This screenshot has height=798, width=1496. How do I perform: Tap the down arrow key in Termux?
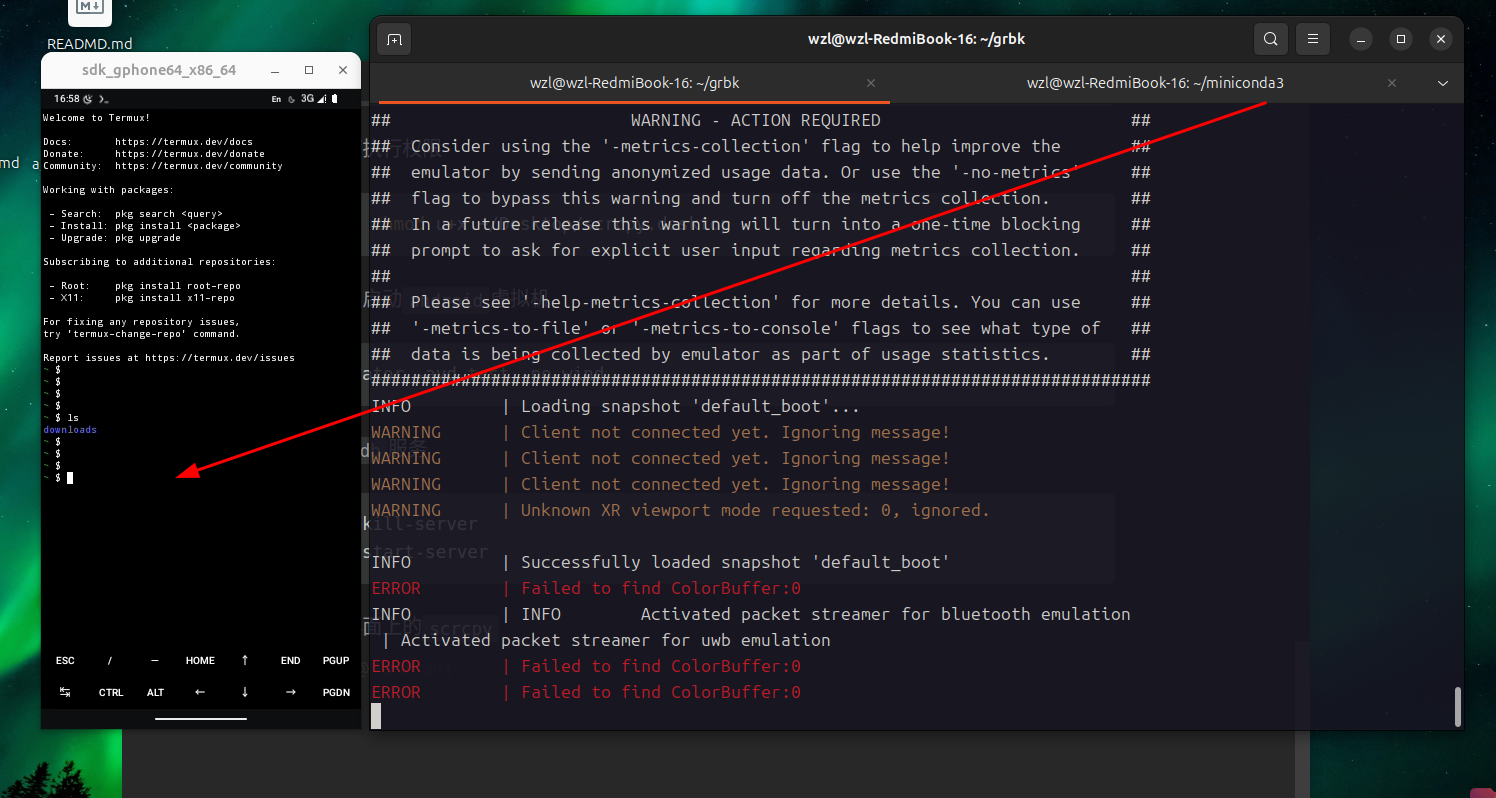coord(245,692)
